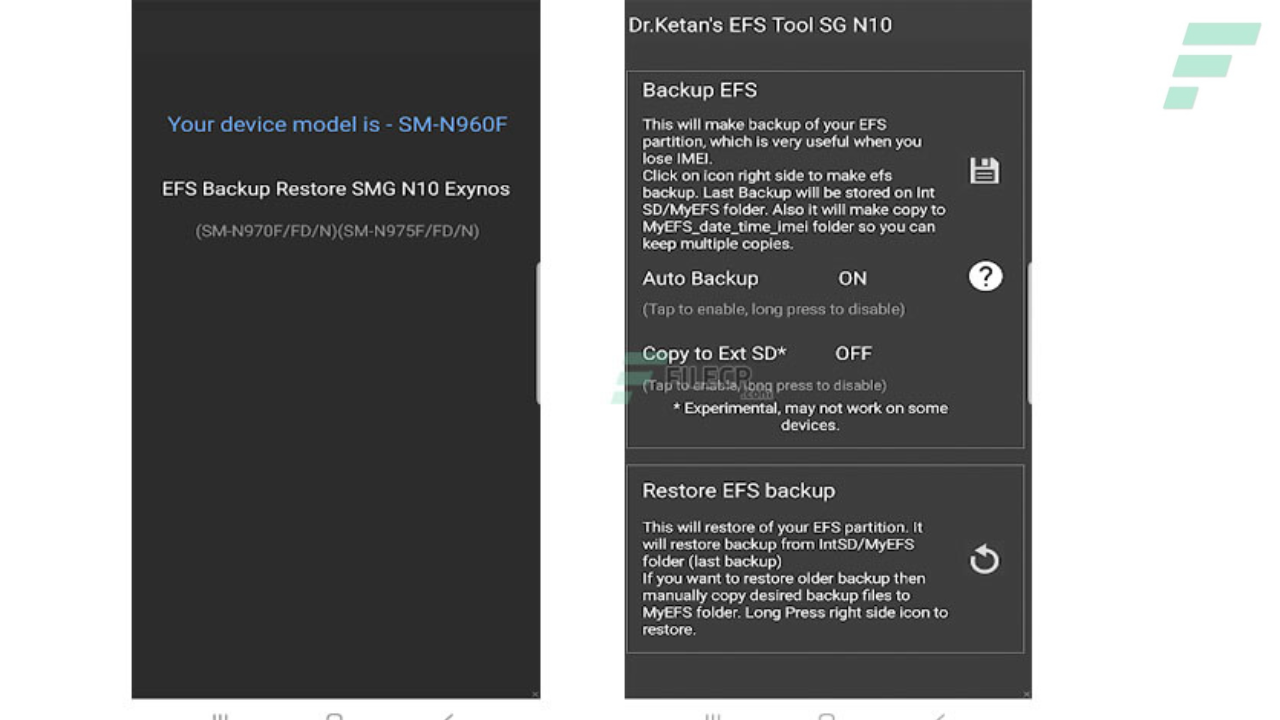Click the (SM-N970F/FD/N)(SM-N975F/FD/N) model list
This screenshot has height=720, width=1280.
(337, 231)
